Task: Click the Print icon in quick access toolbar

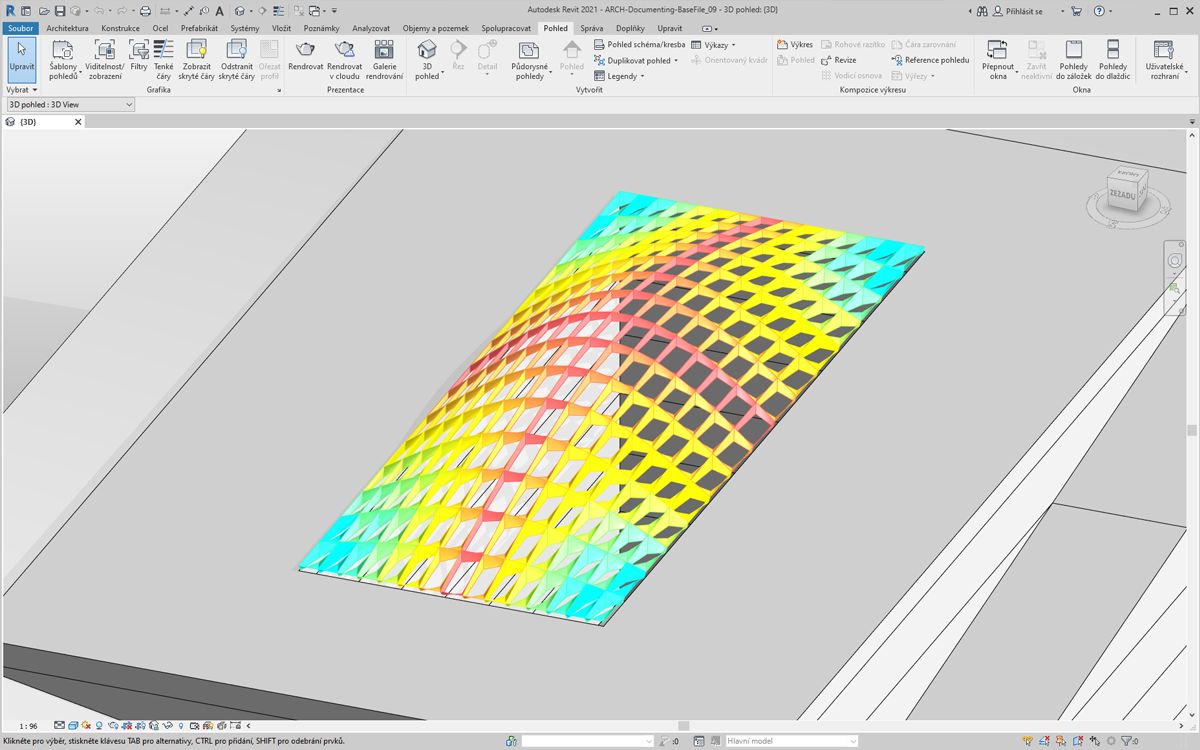Action: [x=145, y=10]
